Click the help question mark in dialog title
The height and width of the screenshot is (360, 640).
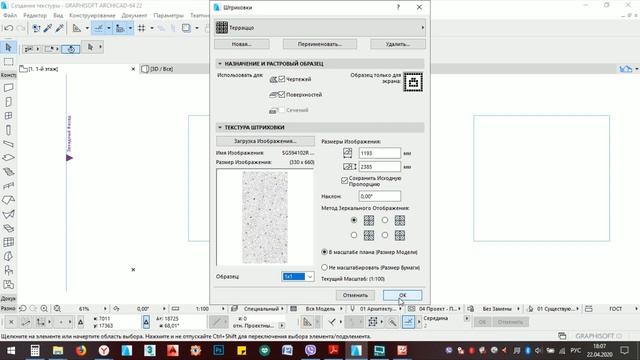398,7
